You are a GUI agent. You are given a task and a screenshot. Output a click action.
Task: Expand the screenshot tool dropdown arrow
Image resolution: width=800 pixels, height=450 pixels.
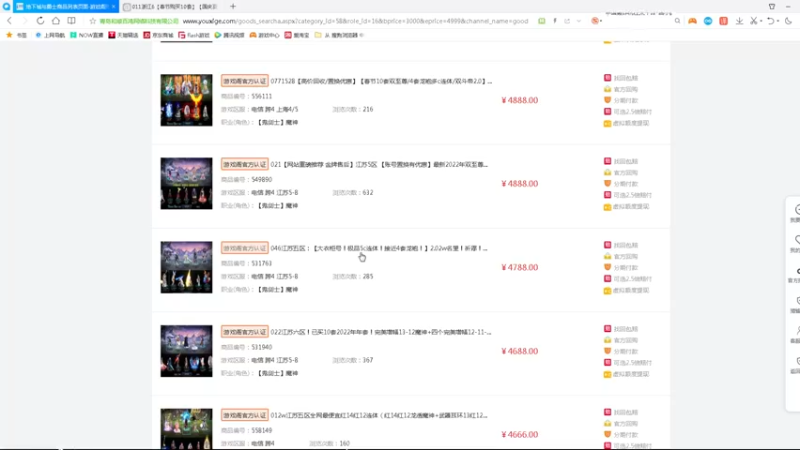761,21
